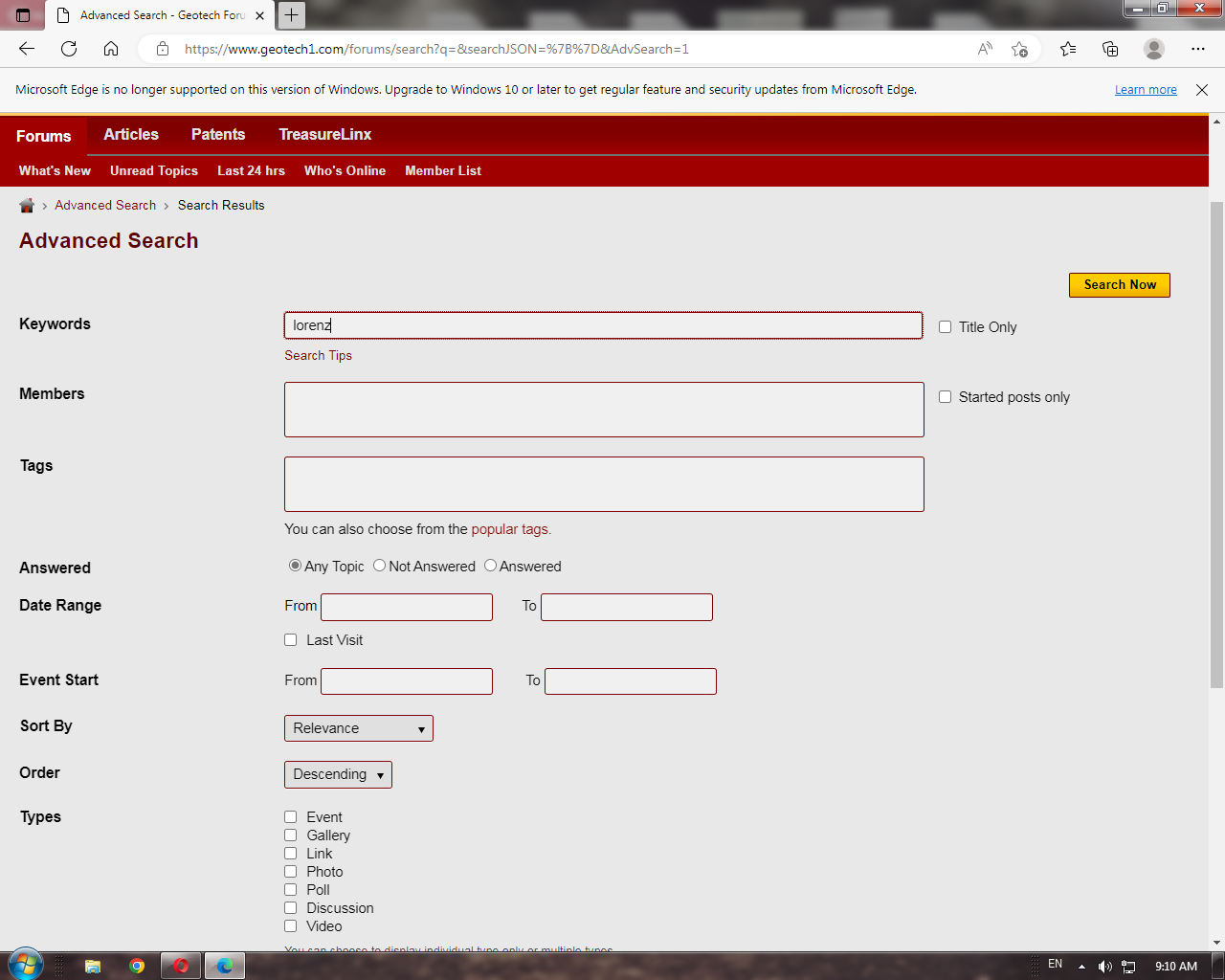Open Last 24 hrs in the submenu

click(x=251, y=171)
